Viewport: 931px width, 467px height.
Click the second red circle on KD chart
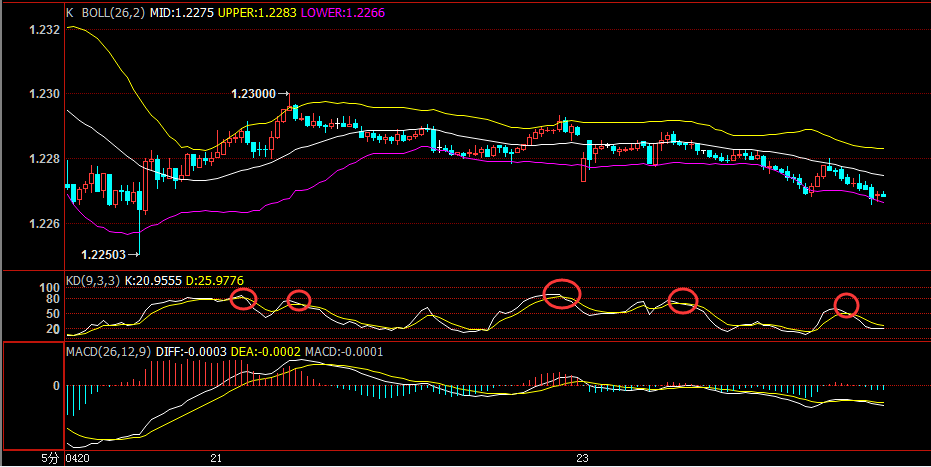[299, 300]
